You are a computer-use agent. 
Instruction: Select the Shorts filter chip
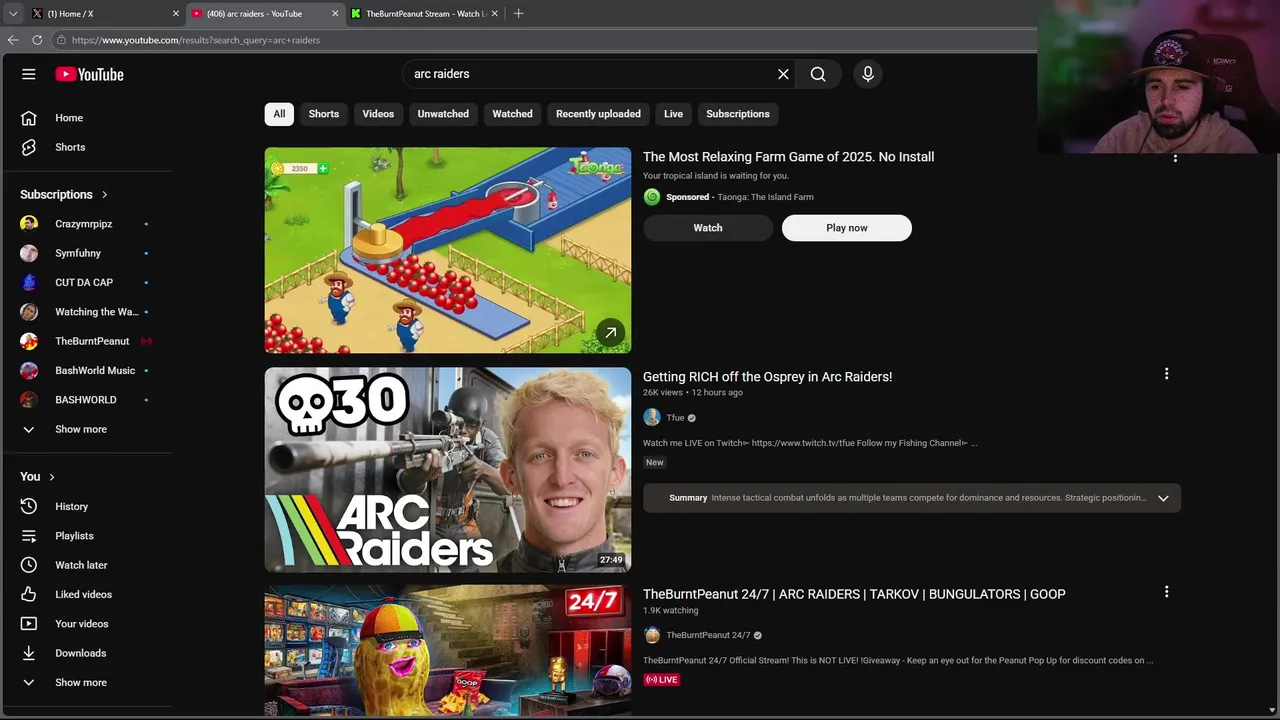pyautogui.click(x=324, y=114)
